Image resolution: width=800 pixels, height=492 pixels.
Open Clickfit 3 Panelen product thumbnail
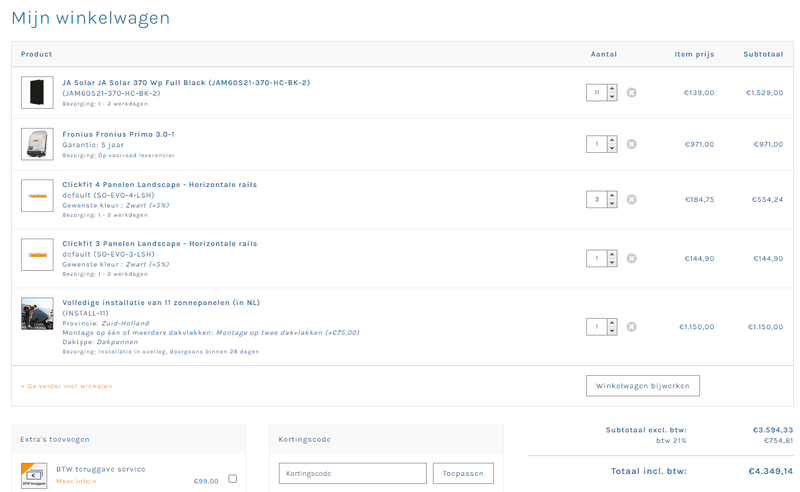[x=37, y=254]
